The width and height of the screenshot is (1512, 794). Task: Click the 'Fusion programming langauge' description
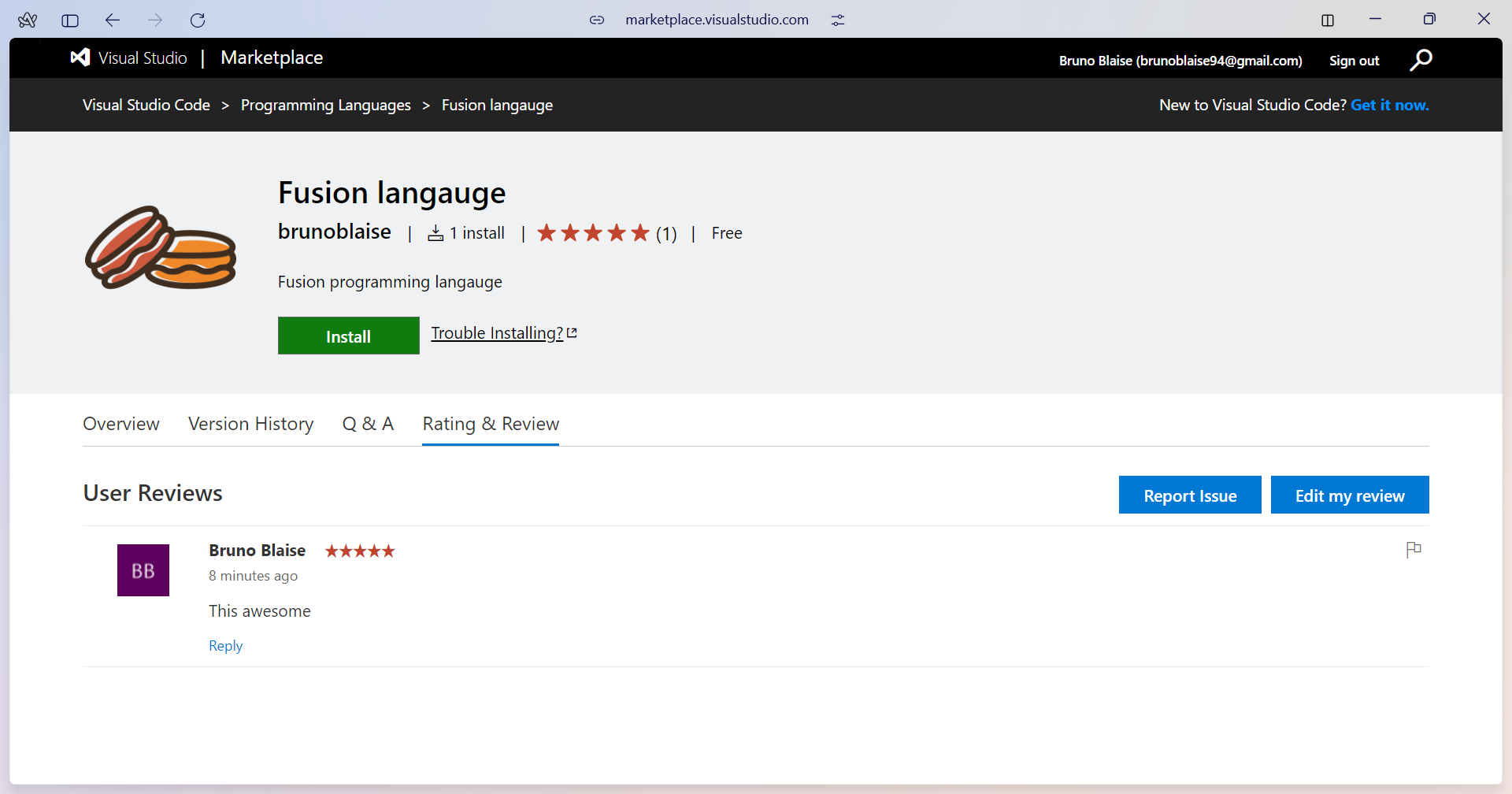(x=390, y=282)
